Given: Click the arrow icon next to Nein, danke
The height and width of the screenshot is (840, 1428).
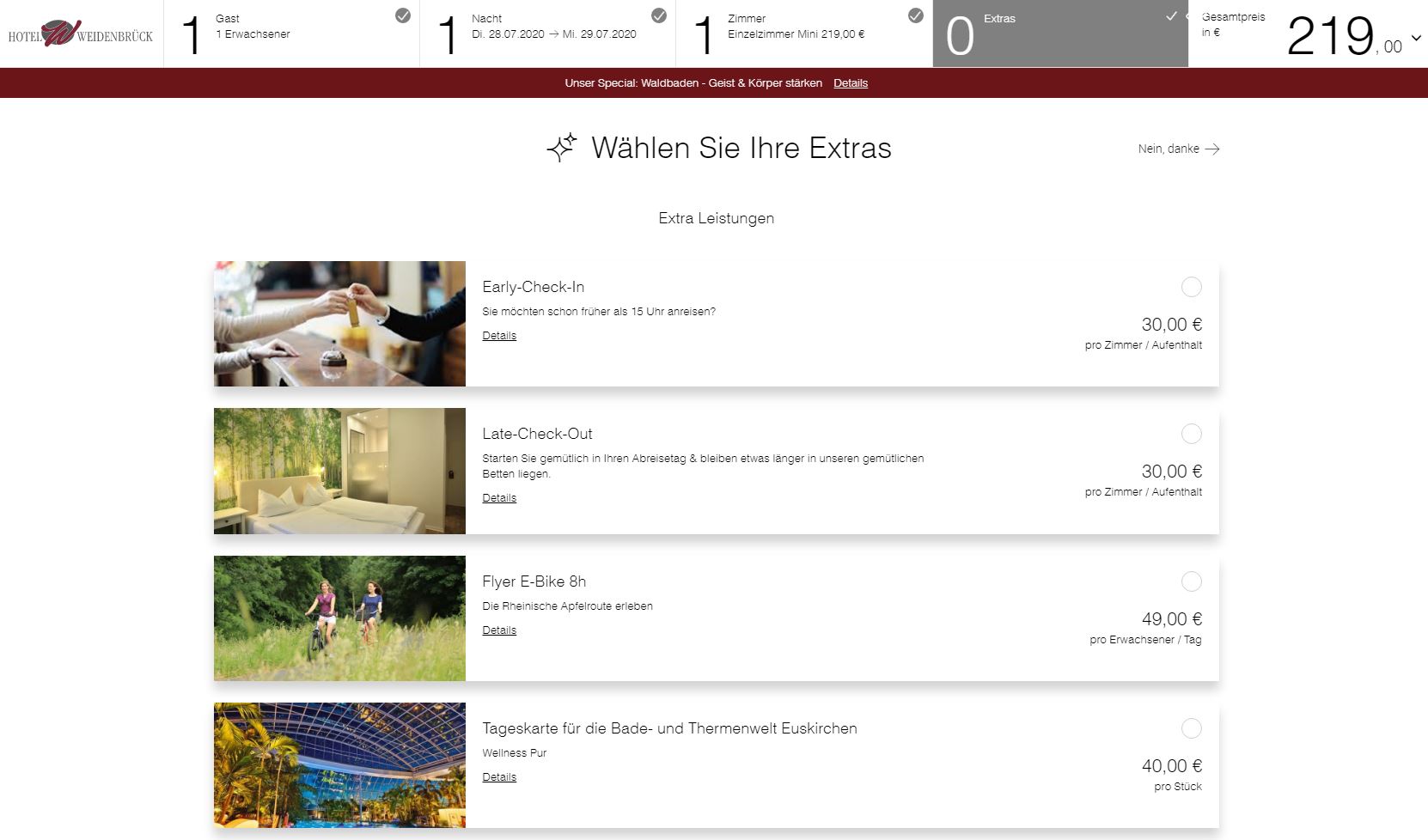Looking at the screenshot, I should pyautogui.click(x=1212, y=149).
